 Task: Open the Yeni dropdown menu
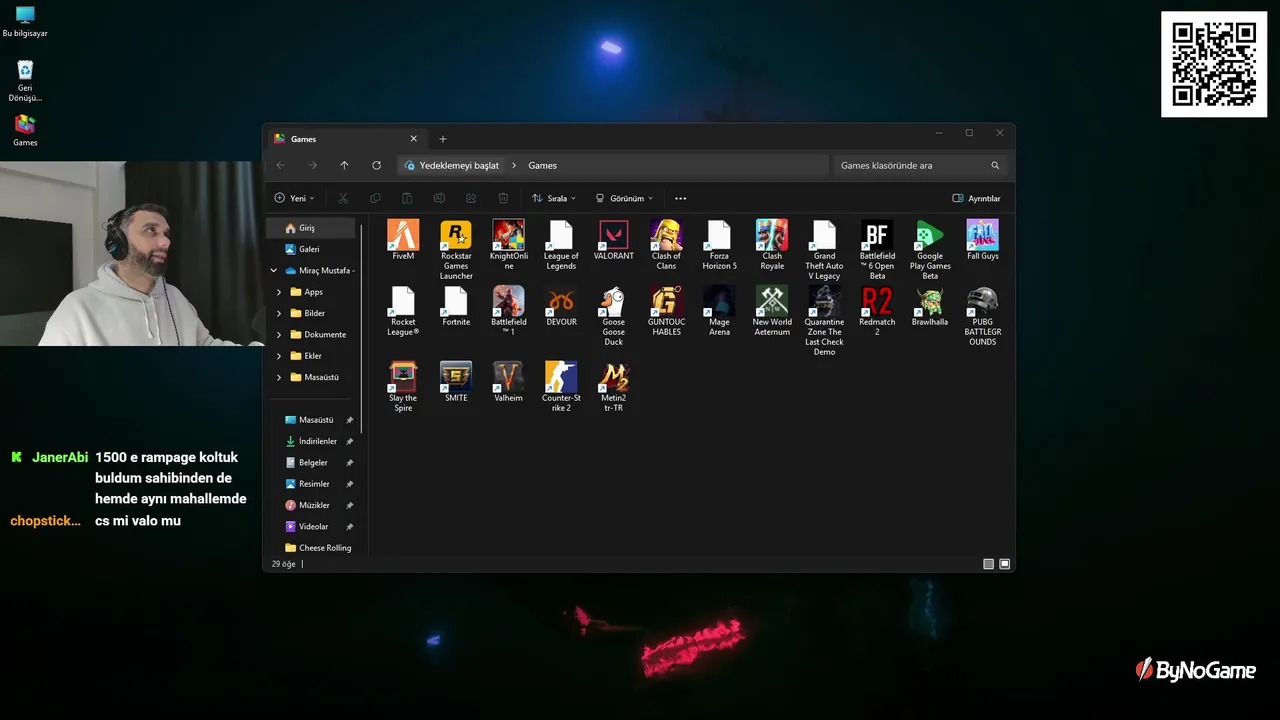coord(294,198)
